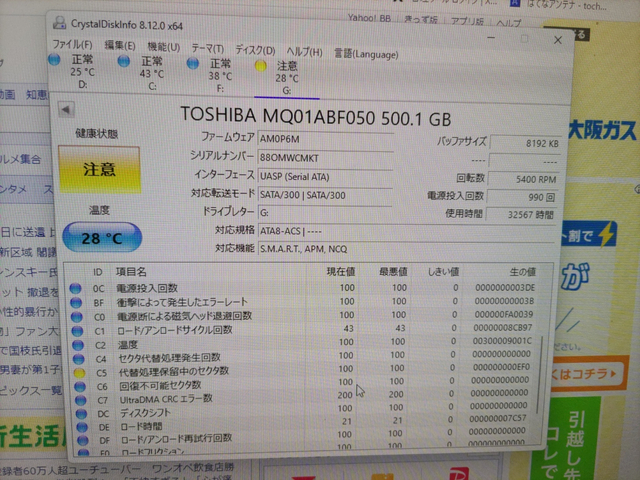Image resolution: width=640 pixels, height=480 pixels.
Task: Click the blue status orb for C:
Action: (124, 61)
